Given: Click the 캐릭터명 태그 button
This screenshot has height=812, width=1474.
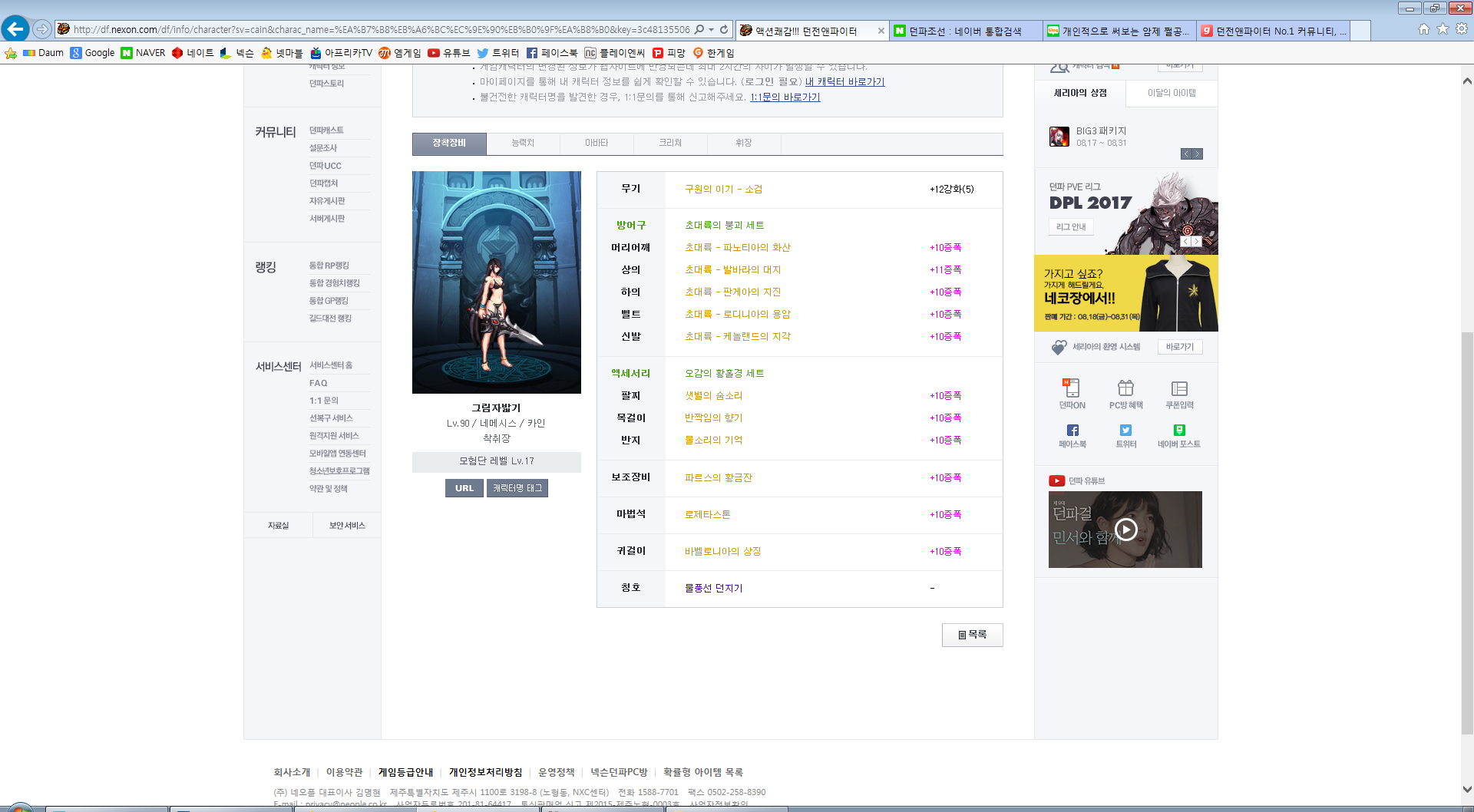Looking at the screenshot, I should pos(517,488).
